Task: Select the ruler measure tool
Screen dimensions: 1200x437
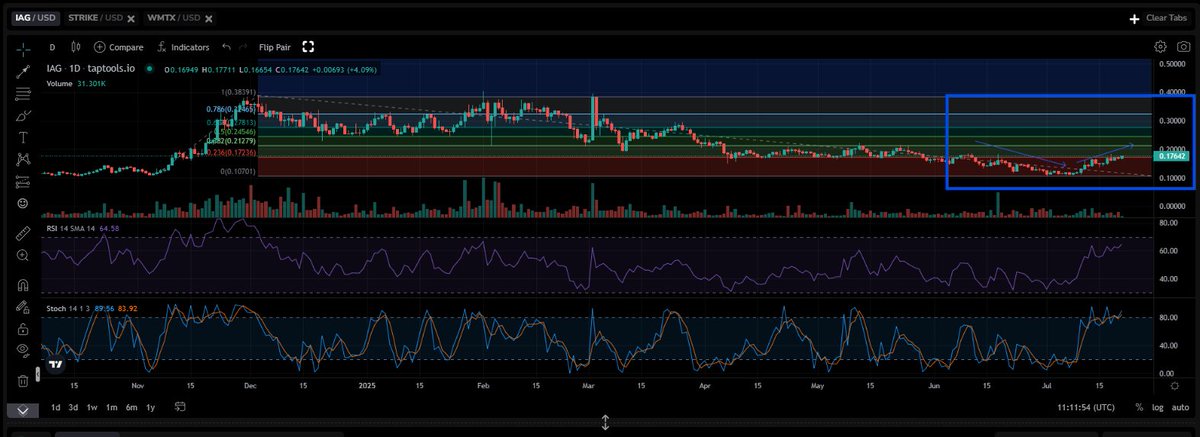Action: pos(23,232)
